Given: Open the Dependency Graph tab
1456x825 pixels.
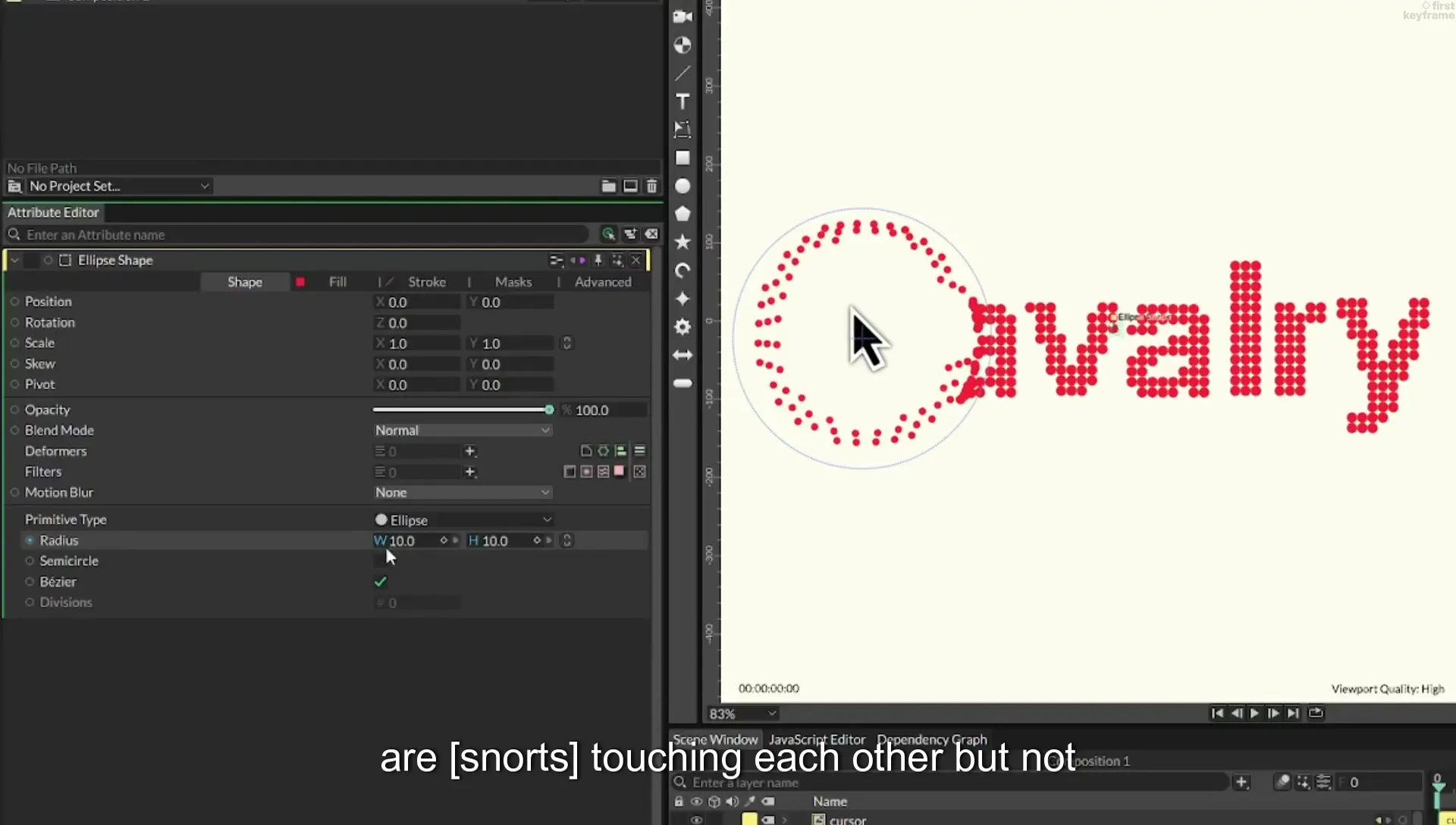Looking at the screenshot, I should 932,739.
